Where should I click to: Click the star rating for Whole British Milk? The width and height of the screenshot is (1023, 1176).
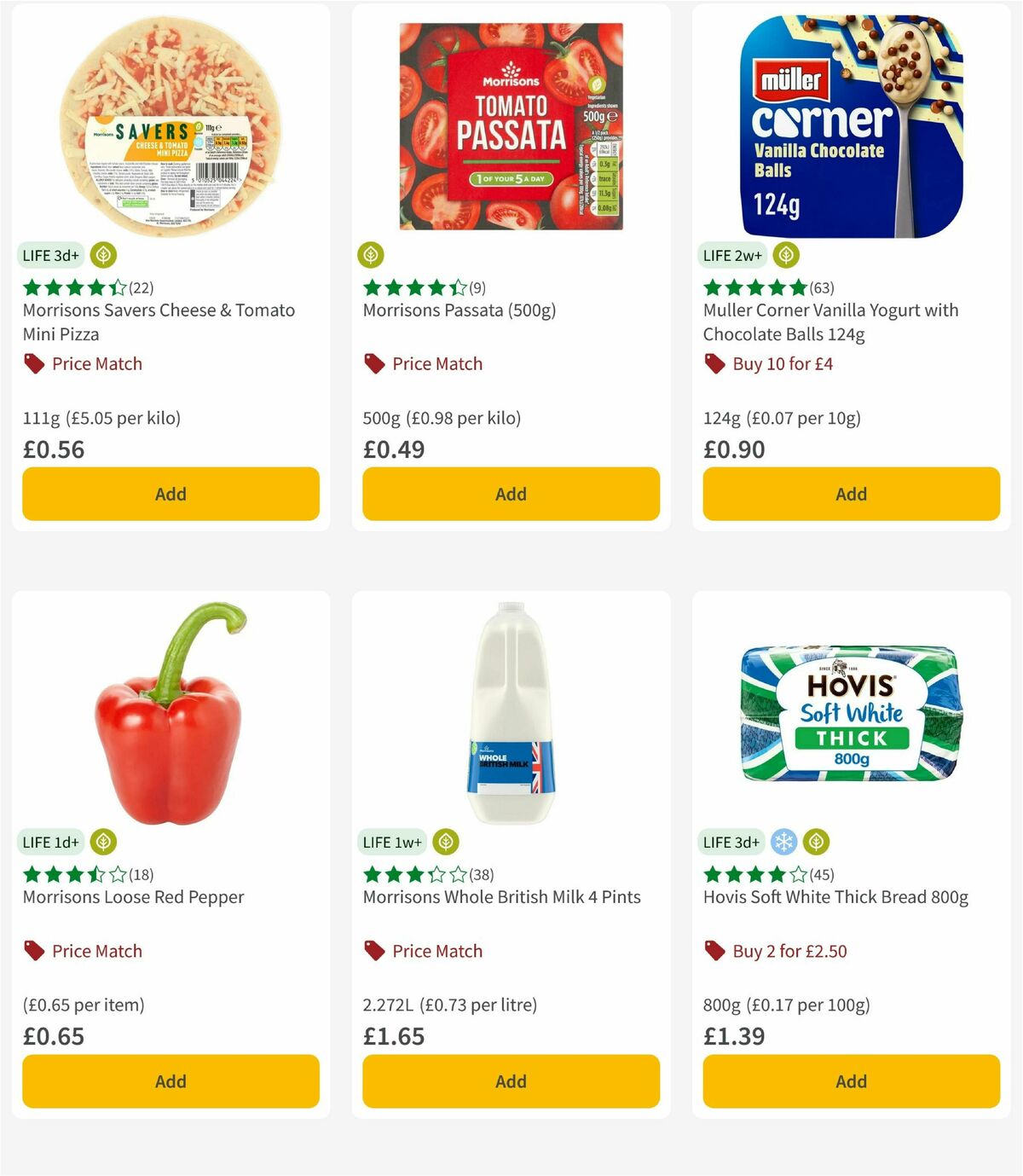[x=401, y=874]
